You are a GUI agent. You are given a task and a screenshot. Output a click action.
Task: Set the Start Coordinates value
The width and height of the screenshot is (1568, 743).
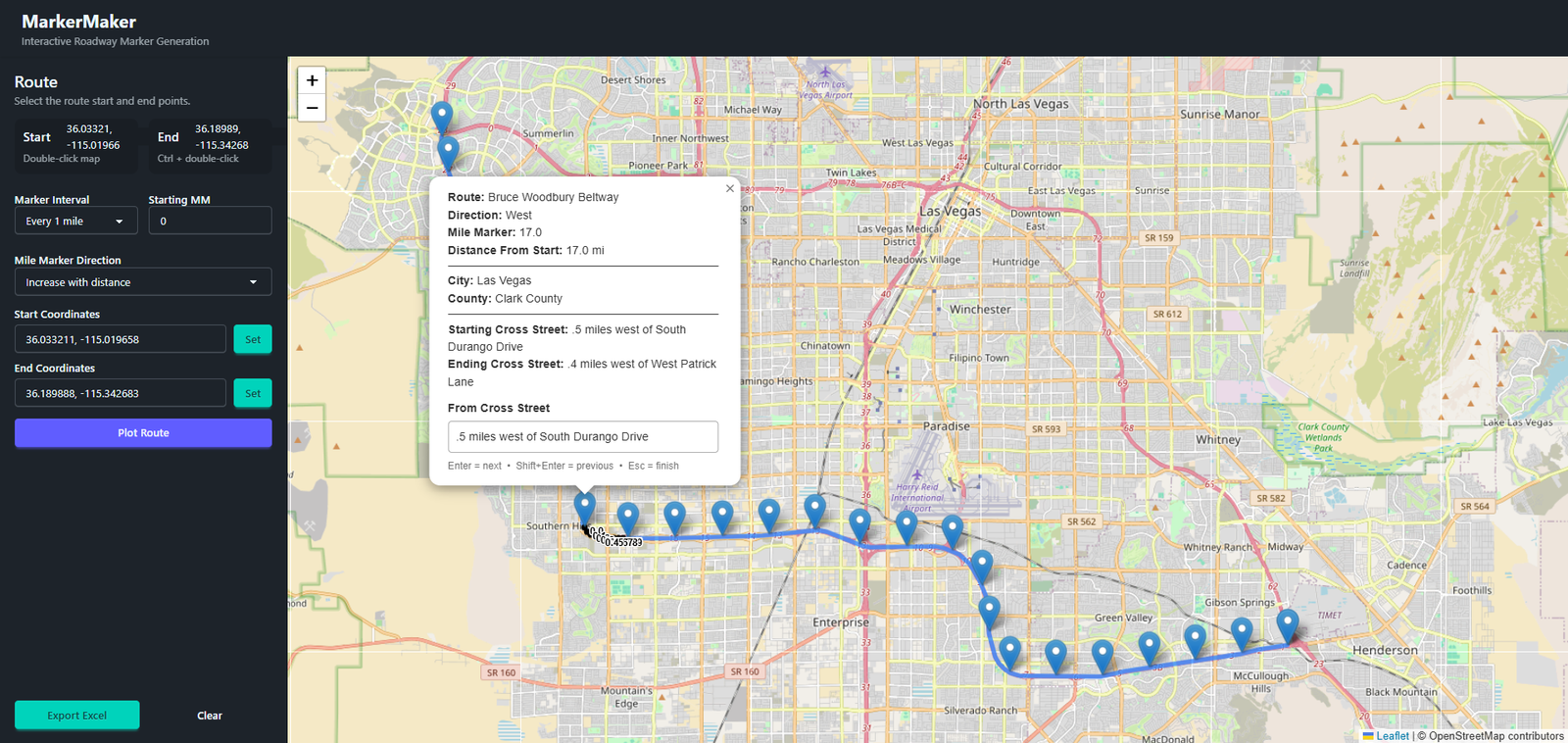click(253, 339)
